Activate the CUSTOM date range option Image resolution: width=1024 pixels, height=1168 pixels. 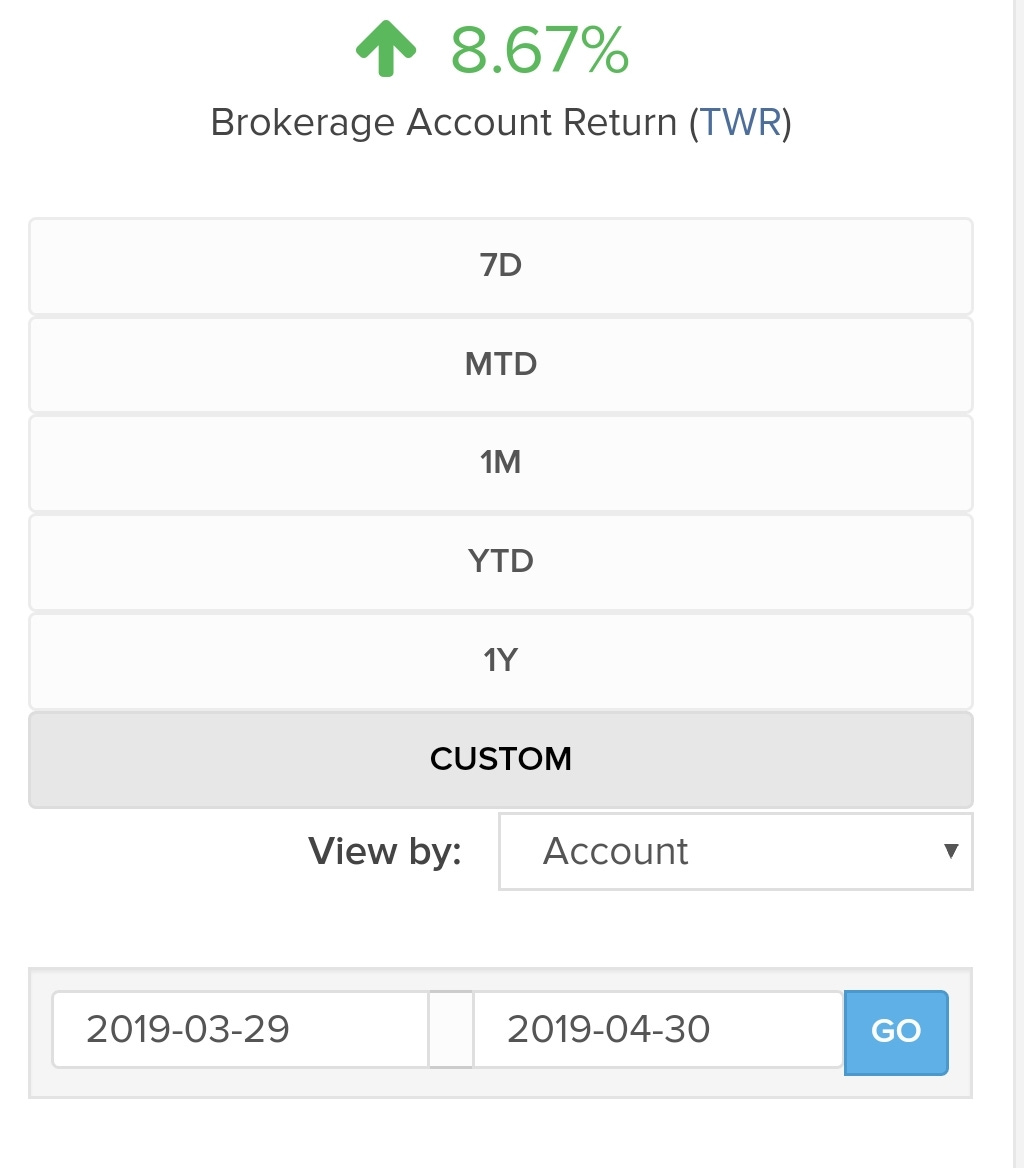point(500,760)
